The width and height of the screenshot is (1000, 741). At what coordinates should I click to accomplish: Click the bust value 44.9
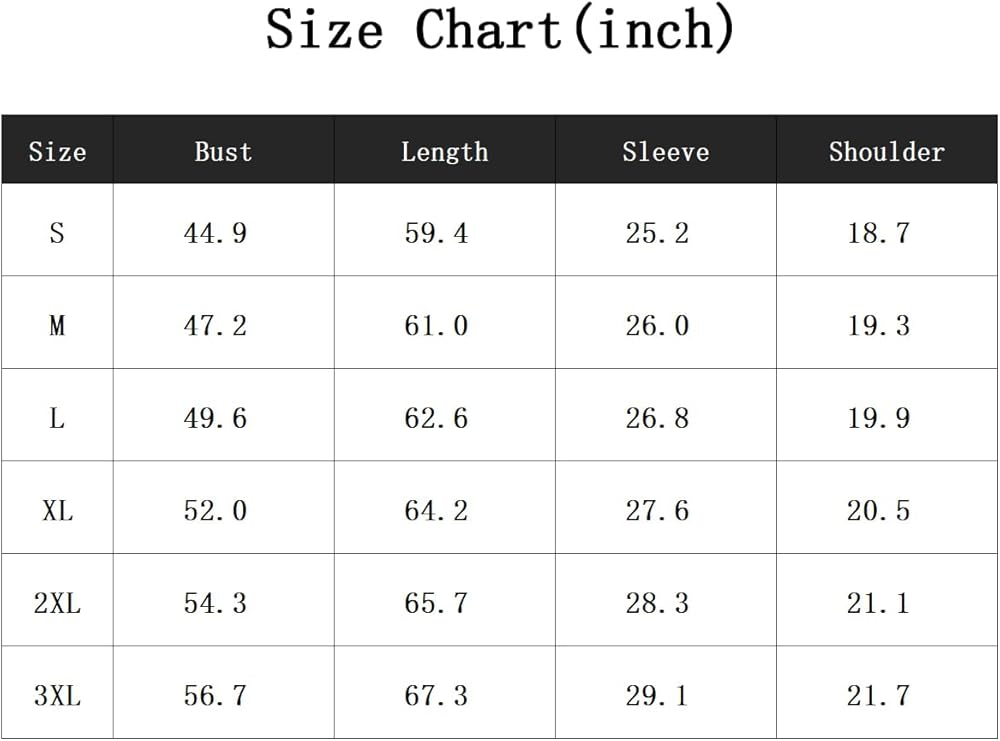pos(215,233)
